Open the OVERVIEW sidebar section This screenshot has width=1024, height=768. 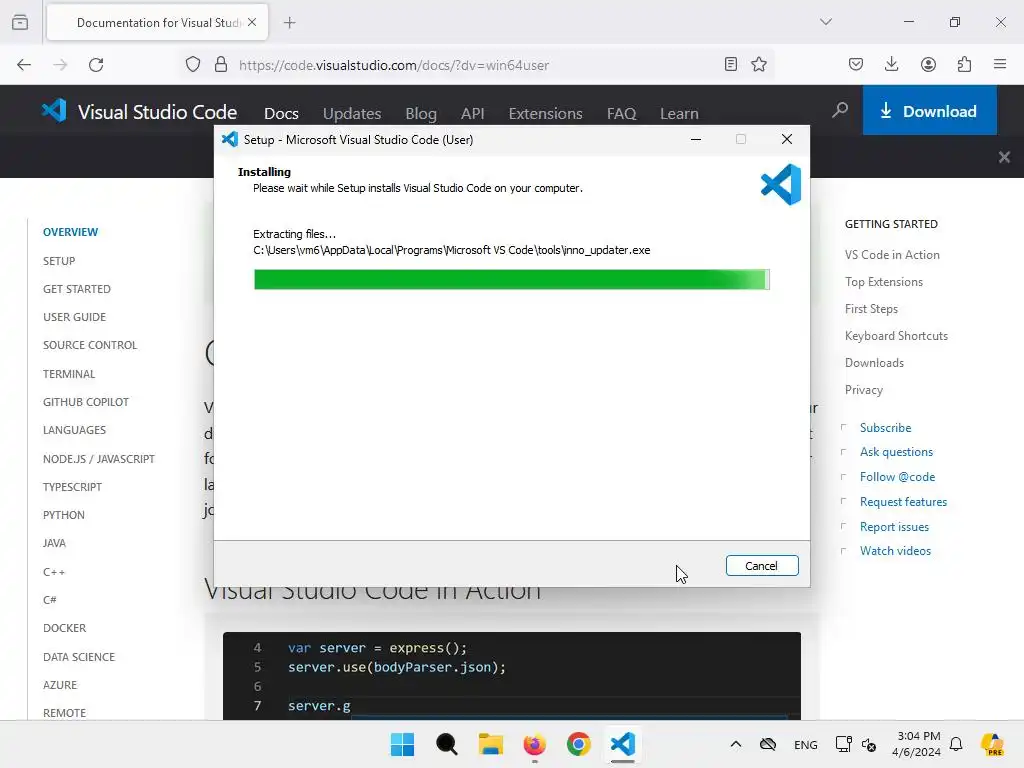pos(71,232)
